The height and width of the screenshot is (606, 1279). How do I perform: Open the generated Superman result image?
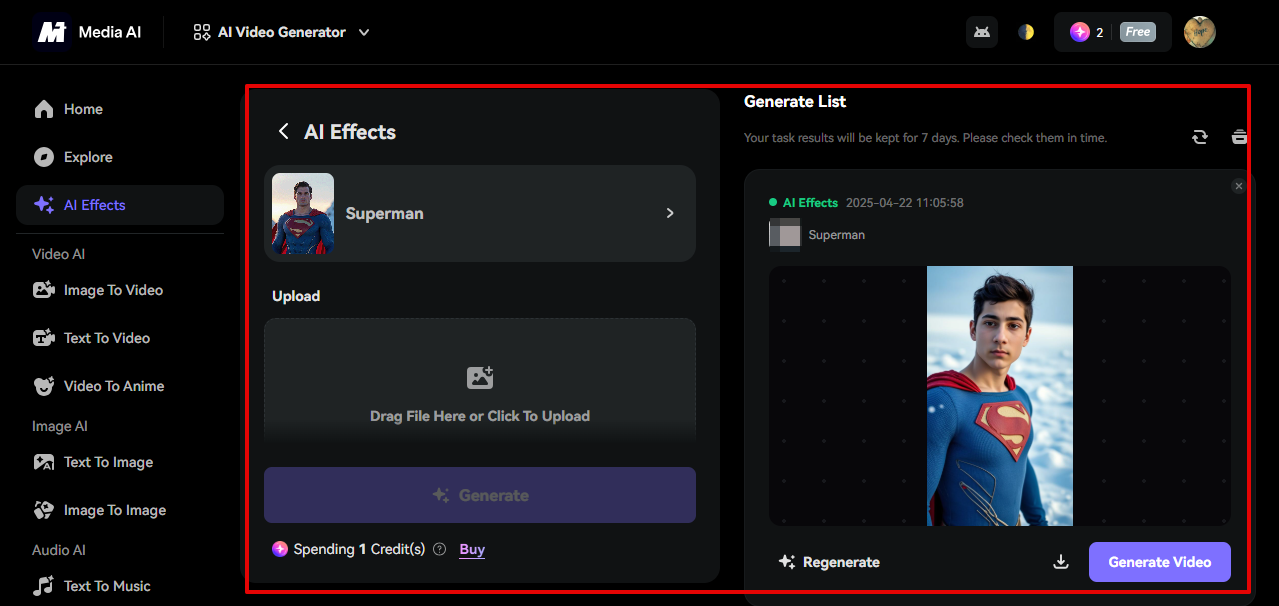pyautogui.click(x=1000, y=396)
